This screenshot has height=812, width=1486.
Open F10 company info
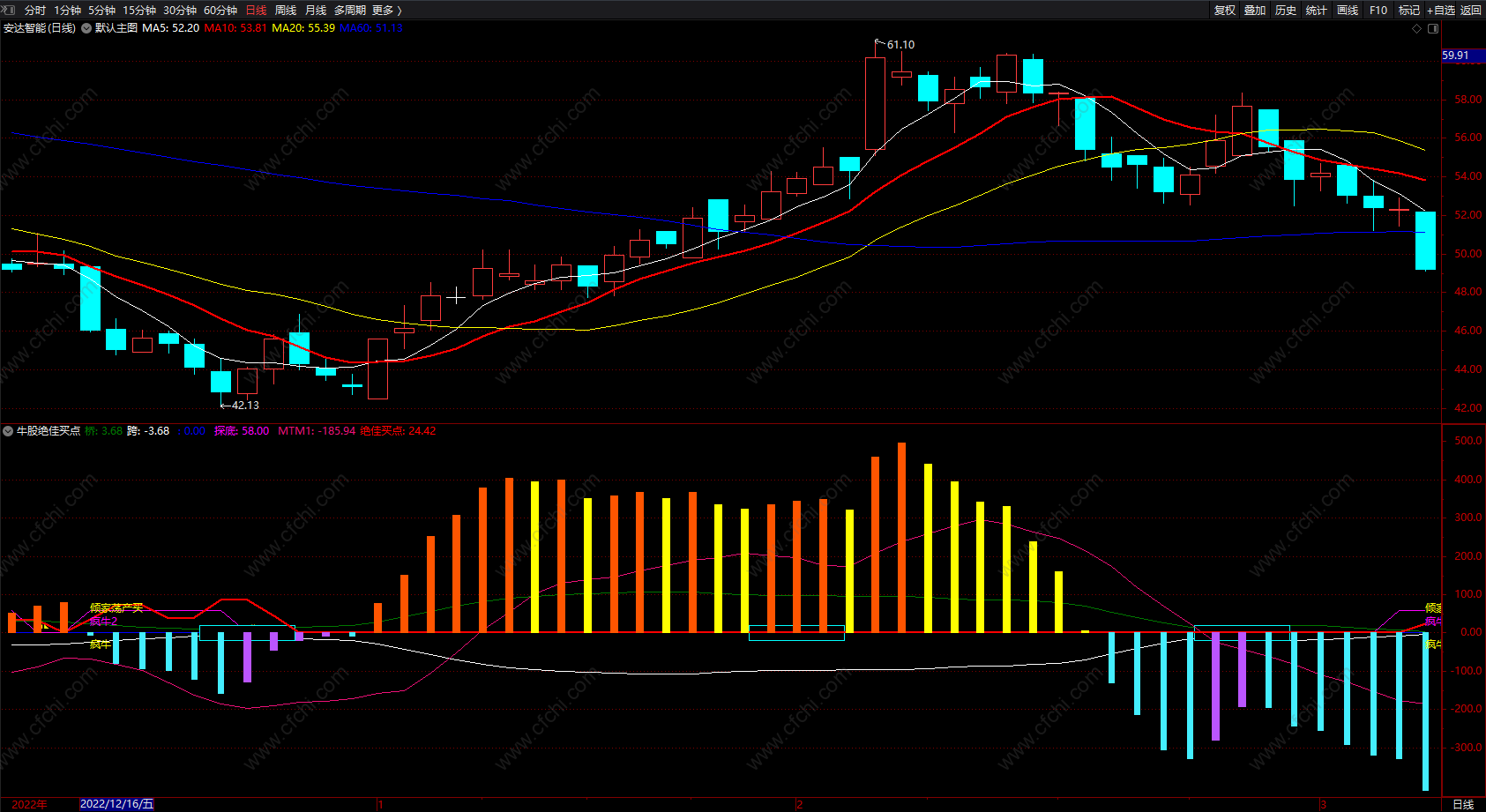click(x=1378, y=10)
